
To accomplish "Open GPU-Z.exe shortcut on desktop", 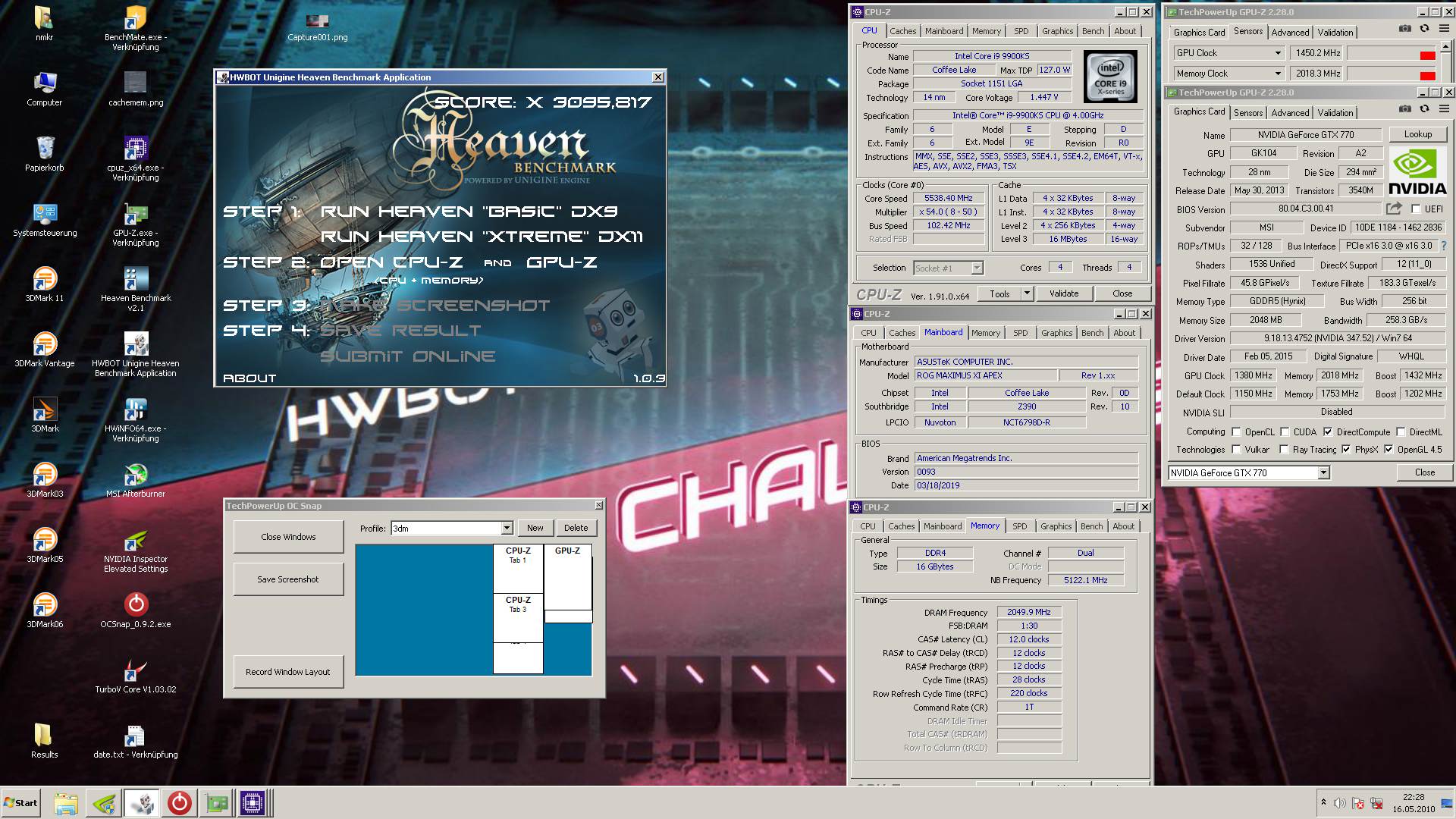I will (x=136, y=224).
